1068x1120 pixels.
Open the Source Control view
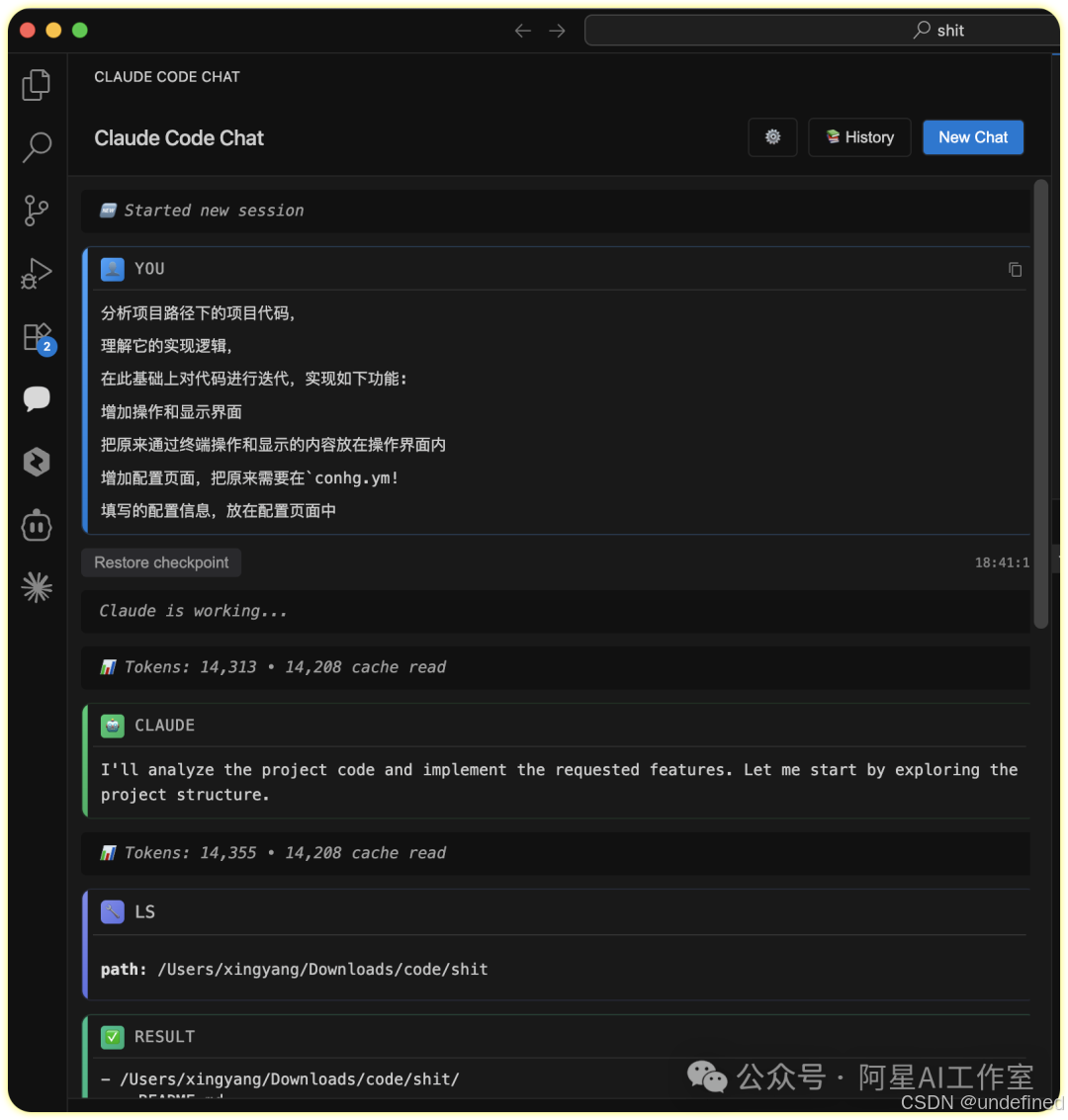tap(37, 211)
